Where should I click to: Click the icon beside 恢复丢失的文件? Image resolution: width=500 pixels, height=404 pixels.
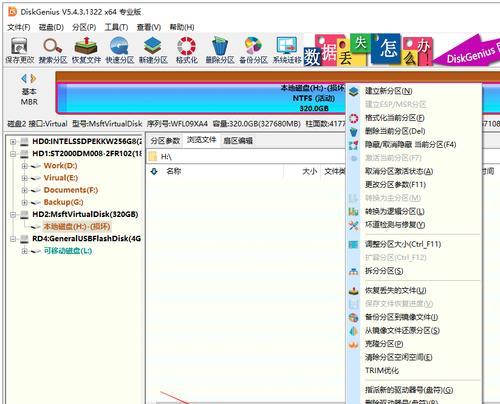click(354, 290)
